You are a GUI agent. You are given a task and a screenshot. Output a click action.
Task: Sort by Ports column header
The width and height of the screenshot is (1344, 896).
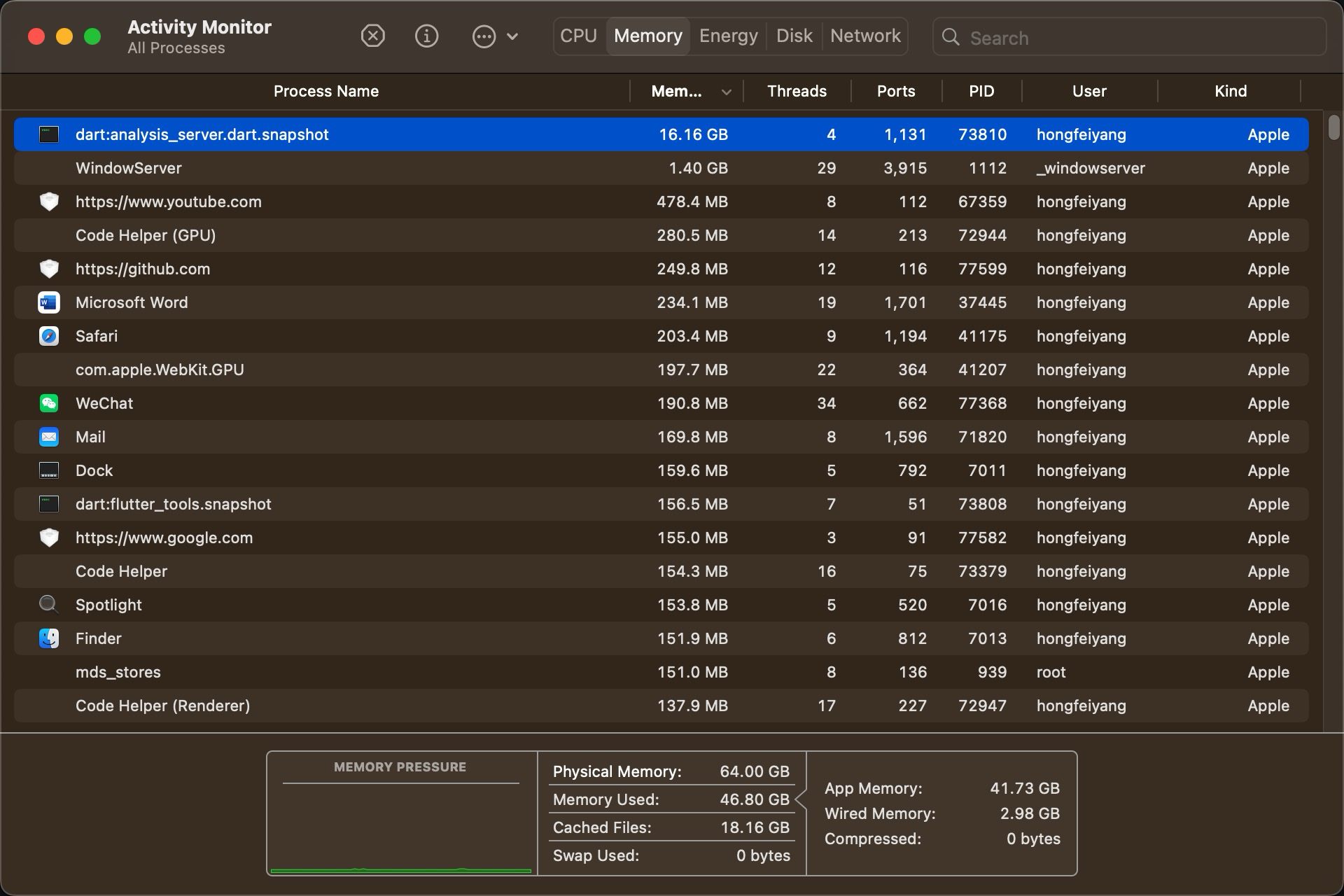(x=896, y=91)
